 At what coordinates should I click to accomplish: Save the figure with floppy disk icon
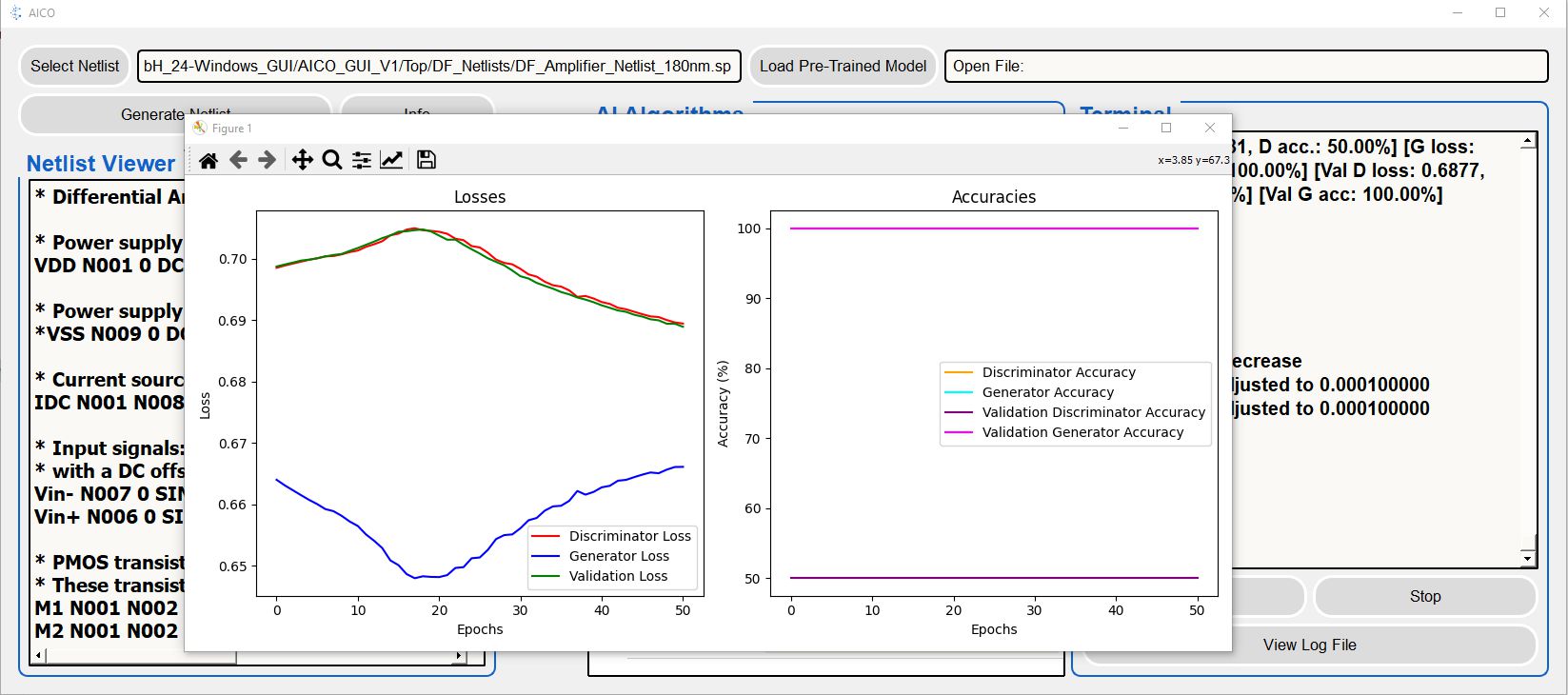point(427,160)
